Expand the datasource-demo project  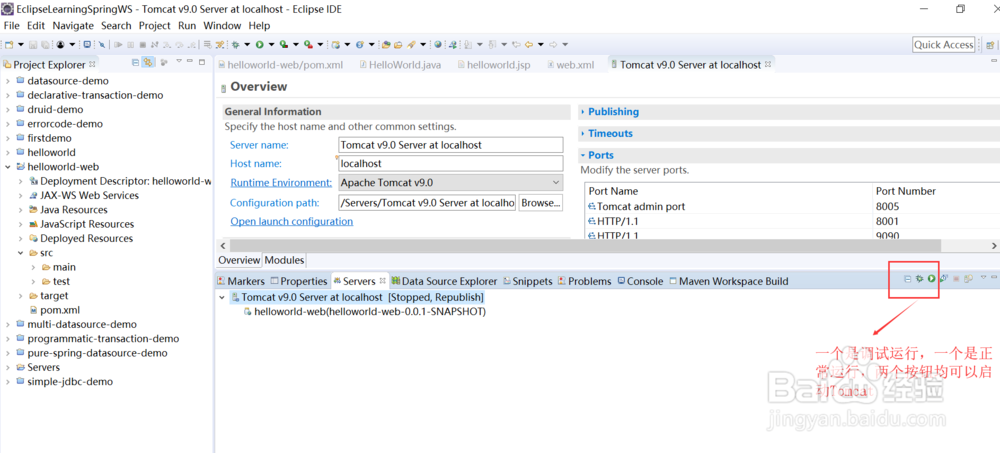pyautogui.click(x=8, y=81)
